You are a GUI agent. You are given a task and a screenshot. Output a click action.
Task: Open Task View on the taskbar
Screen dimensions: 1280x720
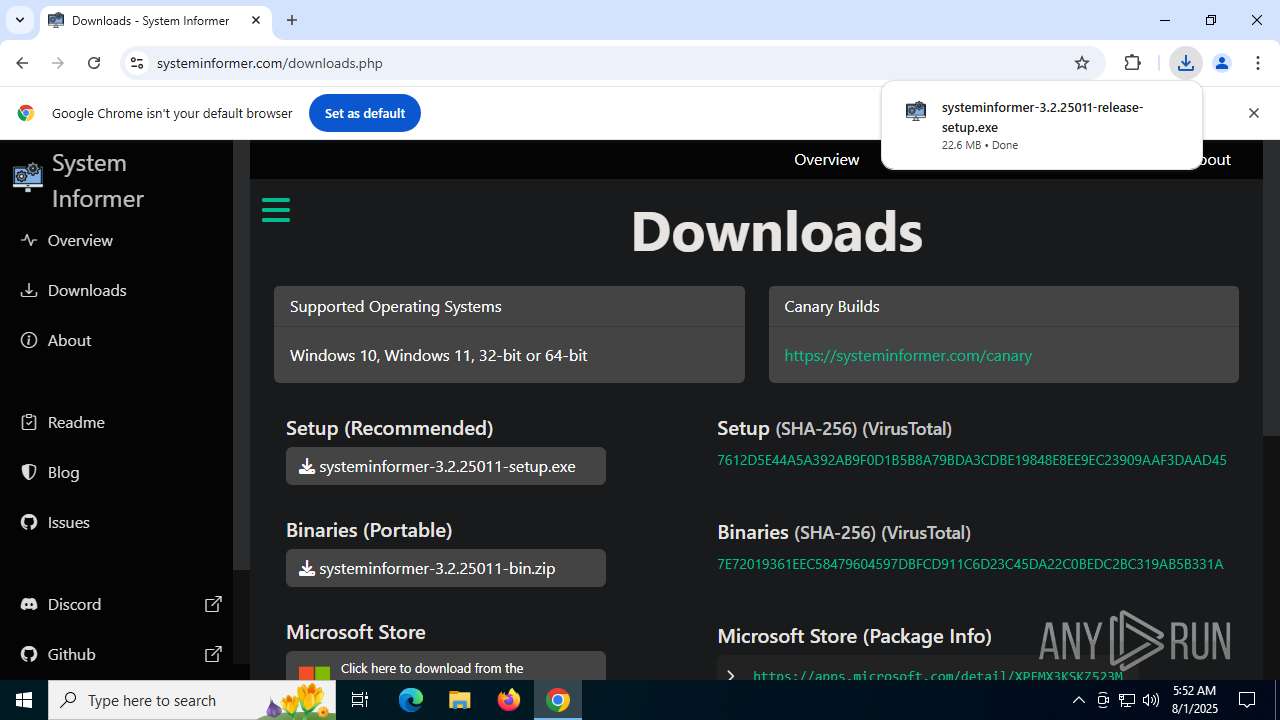[x=360, y=700]
